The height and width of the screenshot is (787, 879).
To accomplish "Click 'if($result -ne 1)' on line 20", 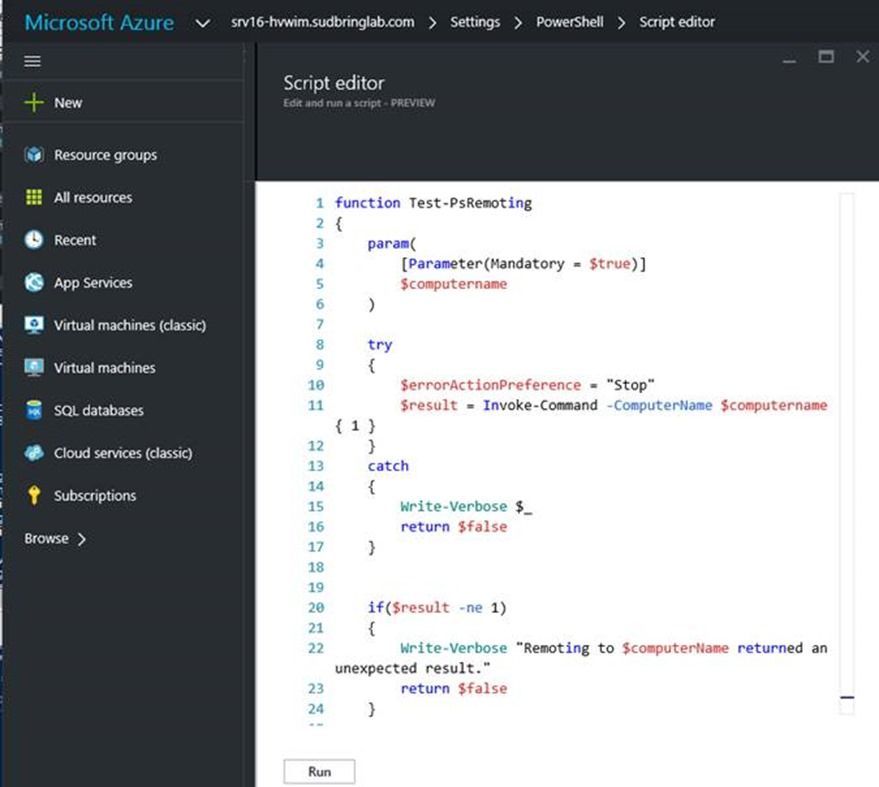I will point(437,608).
